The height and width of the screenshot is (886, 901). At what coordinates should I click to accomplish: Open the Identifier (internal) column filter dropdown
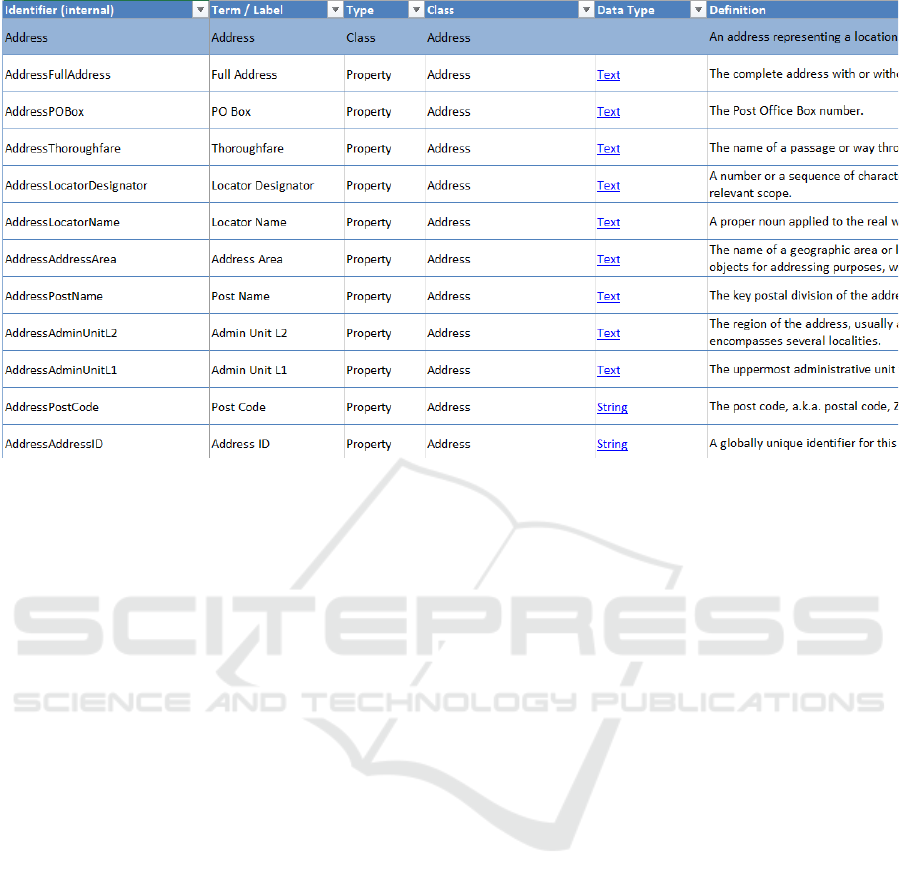(x=199, y=10)
